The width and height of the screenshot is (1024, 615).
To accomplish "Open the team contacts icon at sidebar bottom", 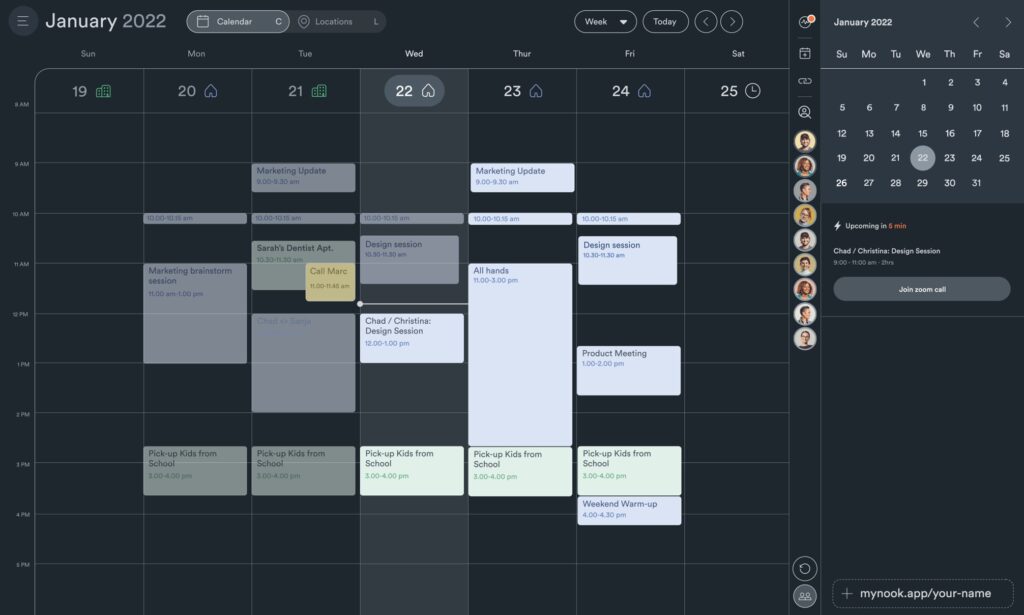I will pos(805,597).
